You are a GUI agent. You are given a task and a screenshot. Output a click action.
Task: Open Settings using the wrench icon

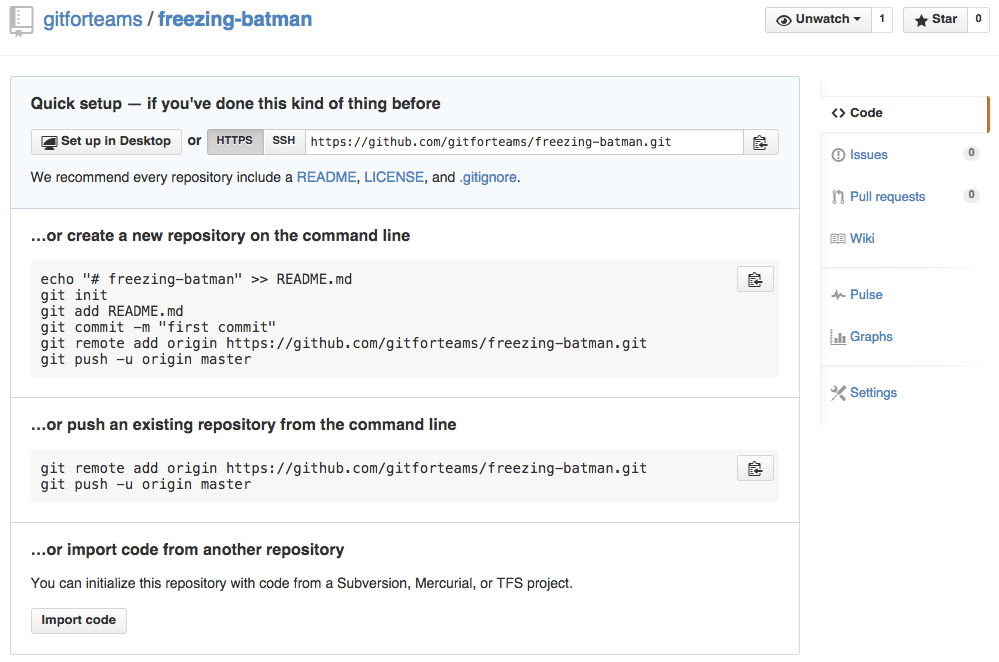click(838, 392)
